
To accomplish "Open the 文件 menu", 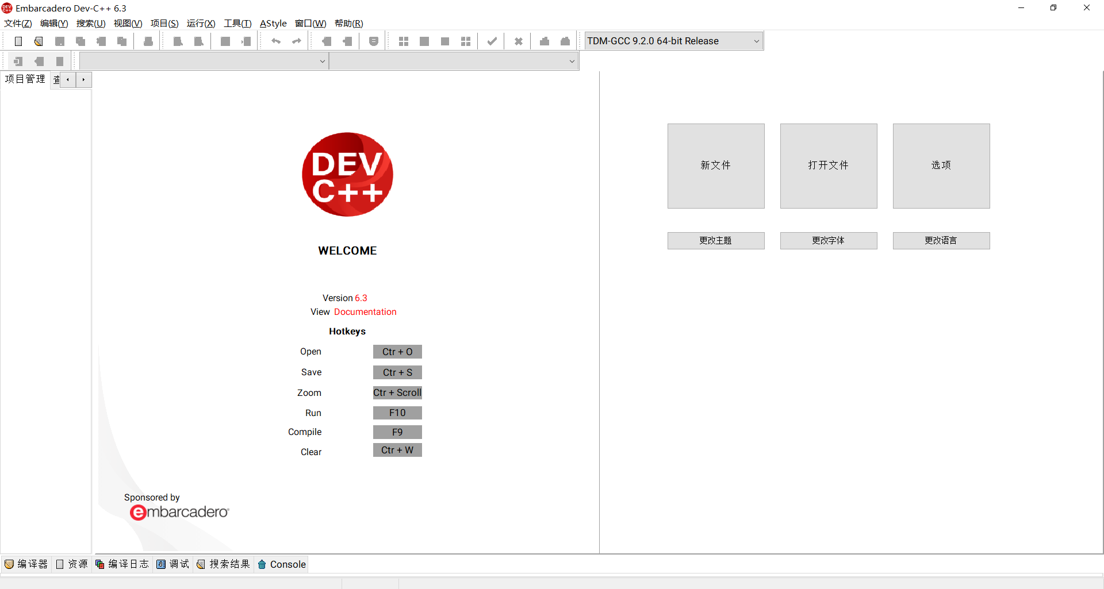I will tap(18, 23).
